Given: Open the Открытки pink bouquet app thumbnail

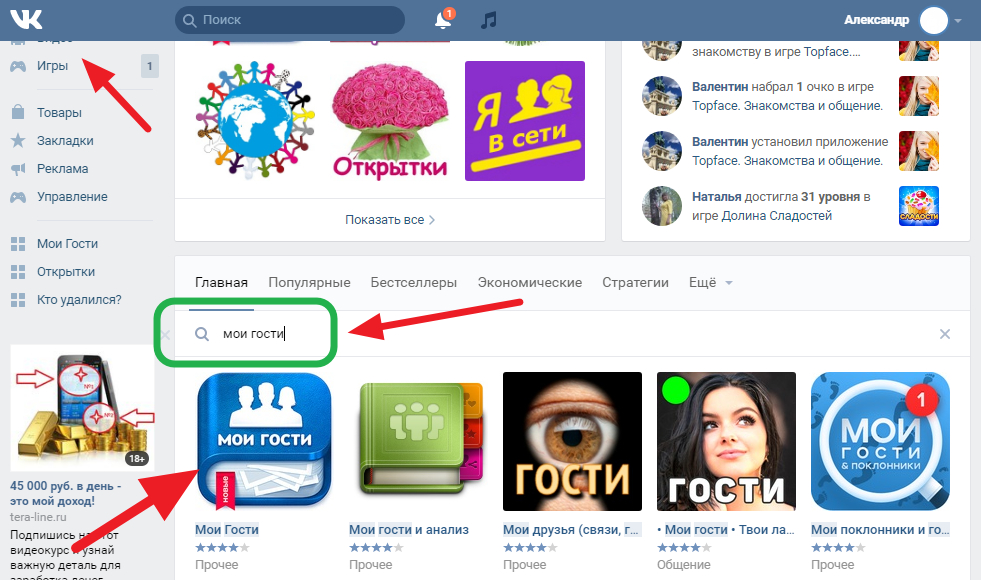Looking at the screenshot, I should [x=390, y=120].
